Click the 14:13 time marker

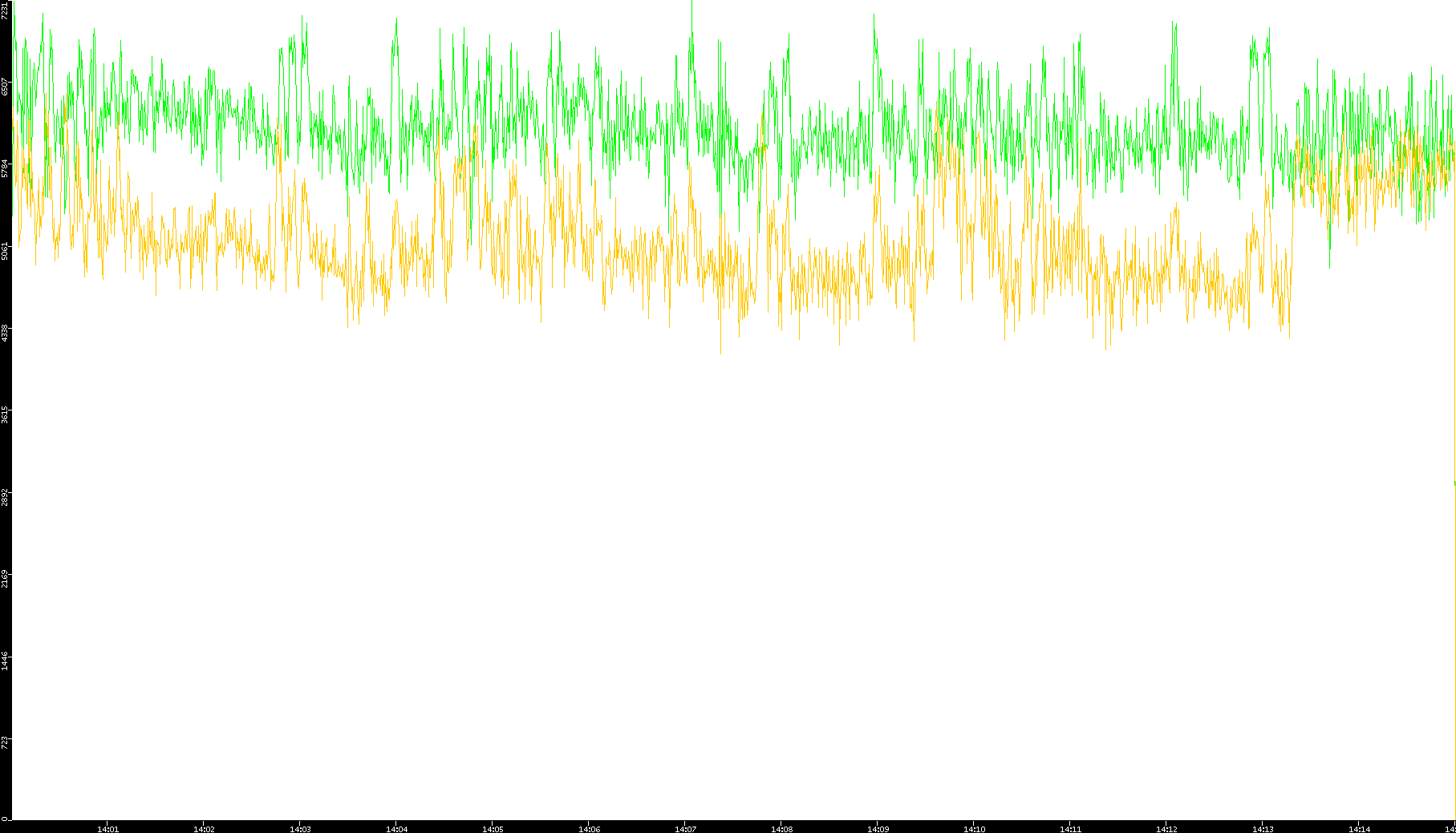click(x=1263, y=829)
